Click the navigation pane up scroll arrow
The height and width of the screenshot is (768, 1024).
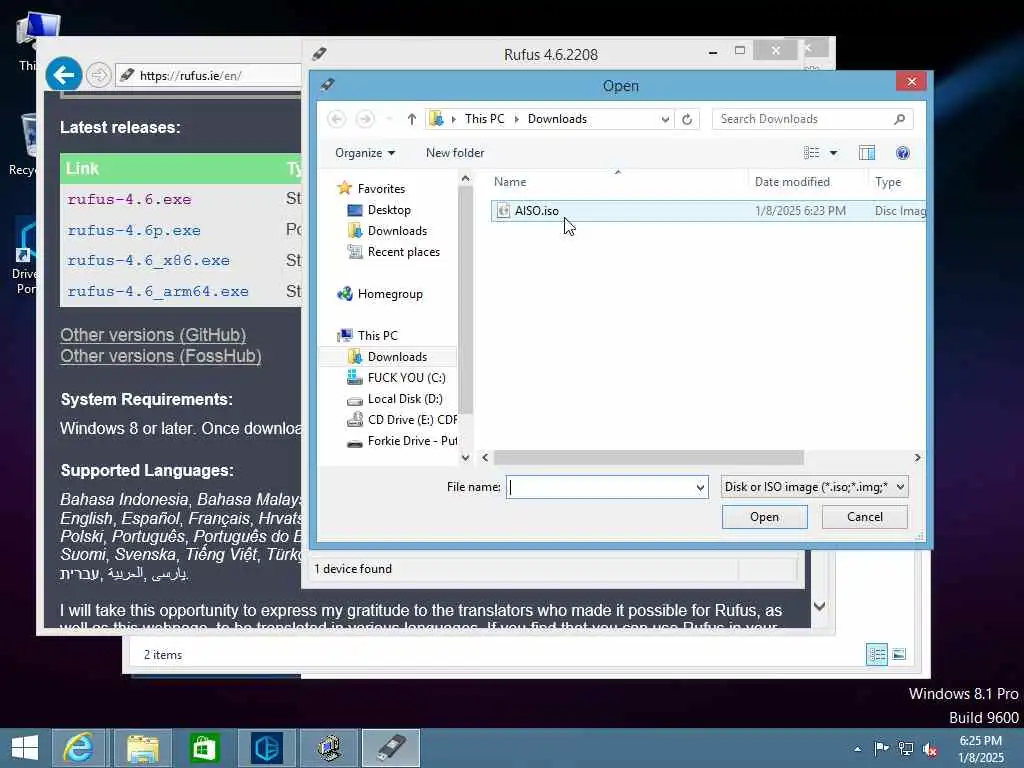point(465,178)
